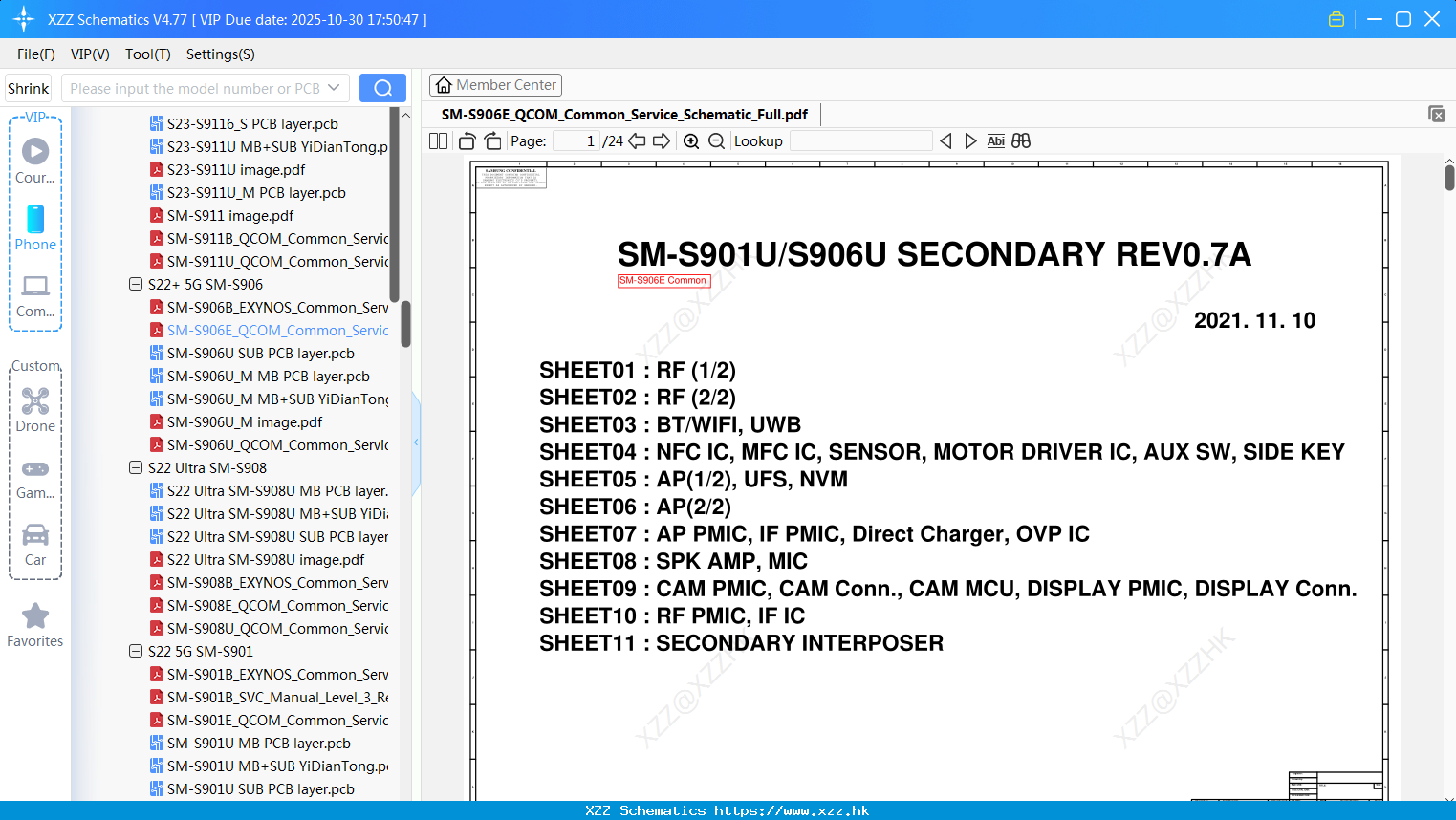Open SM-S901U SUB PCB layer.pcb
This screenshot has height=820, width=1456.
pyautogui.click(x=252, y=788)
